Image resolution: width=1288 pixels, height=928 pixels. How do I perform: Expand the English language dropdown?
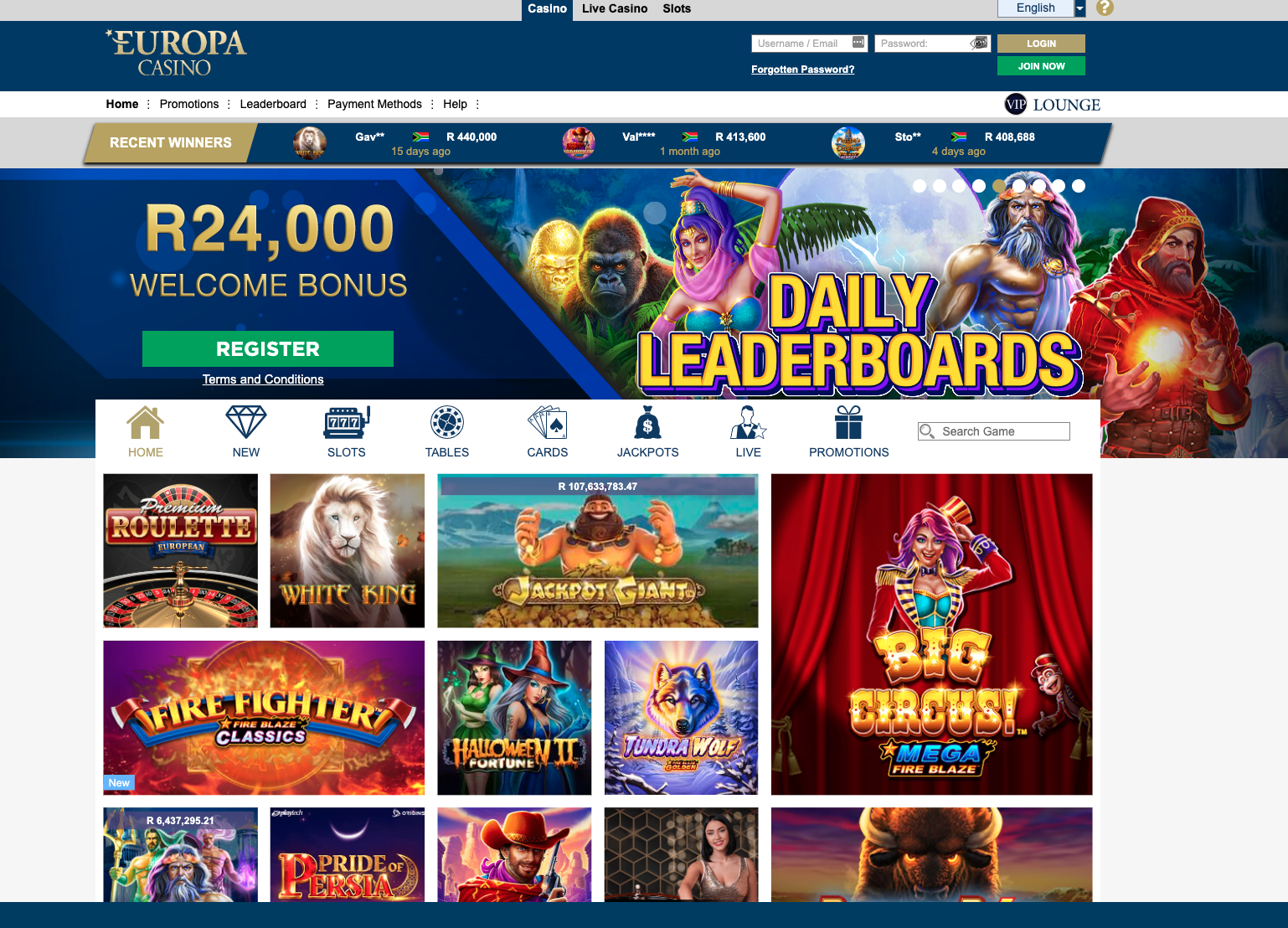pyautogui.click(x=1079, y=8)
